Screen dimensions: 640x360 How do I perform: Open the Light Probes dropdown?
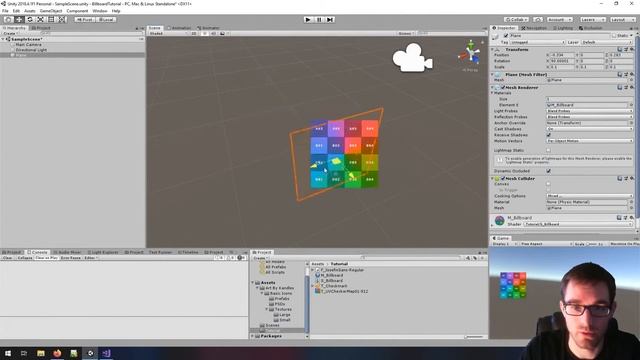pyautogui.click(x=589, y=111)
